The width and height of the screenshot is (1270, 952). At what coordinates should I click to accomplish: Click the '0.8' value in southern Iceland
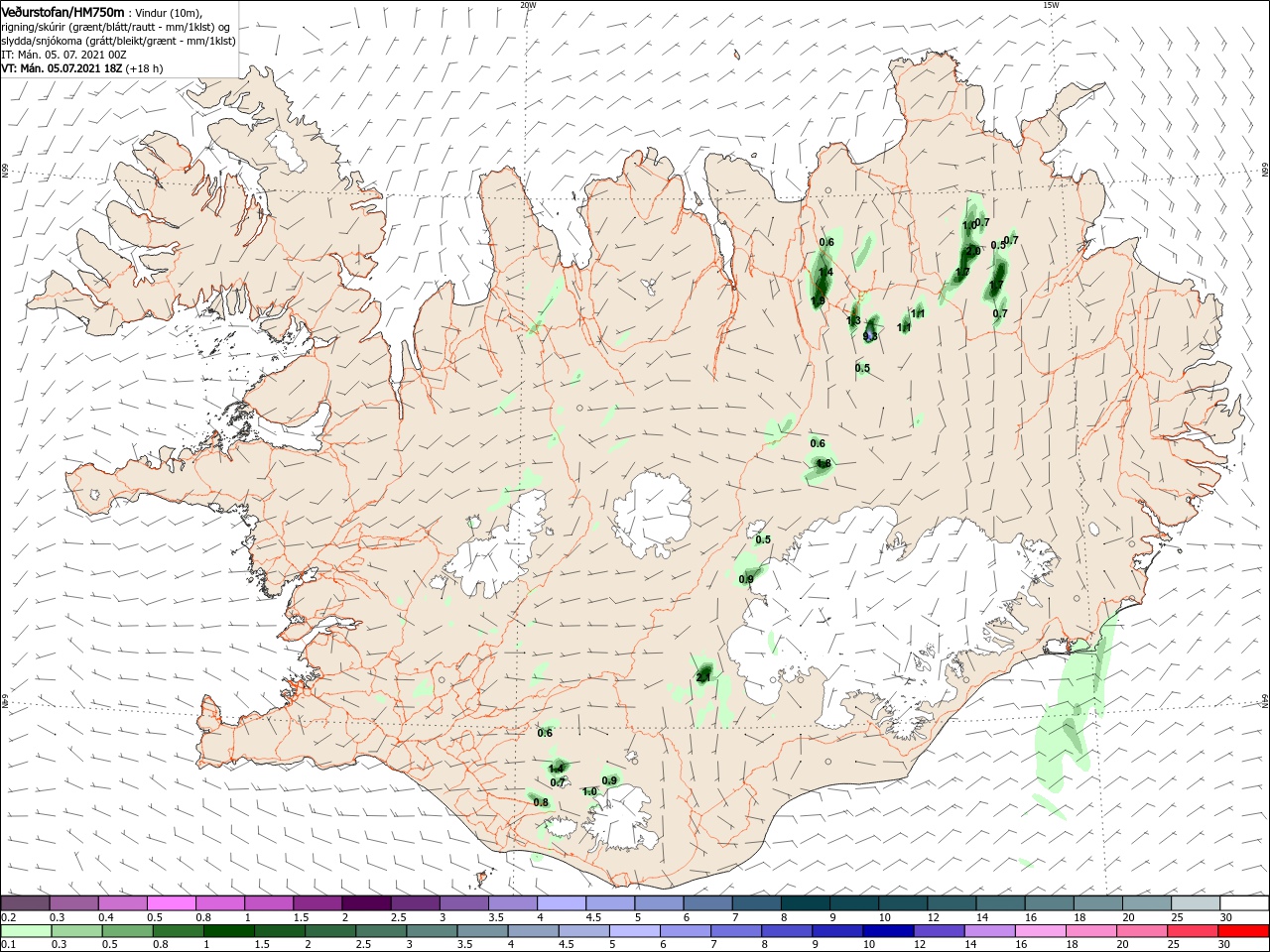tap(541, 802)
